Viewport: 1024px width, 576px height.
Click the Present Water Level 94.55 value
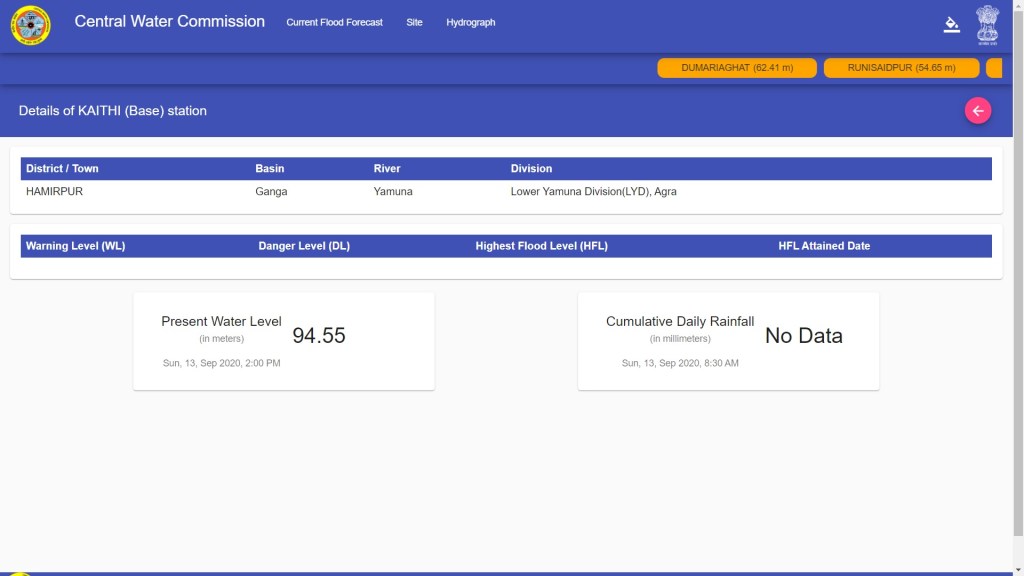pos(318,336)
